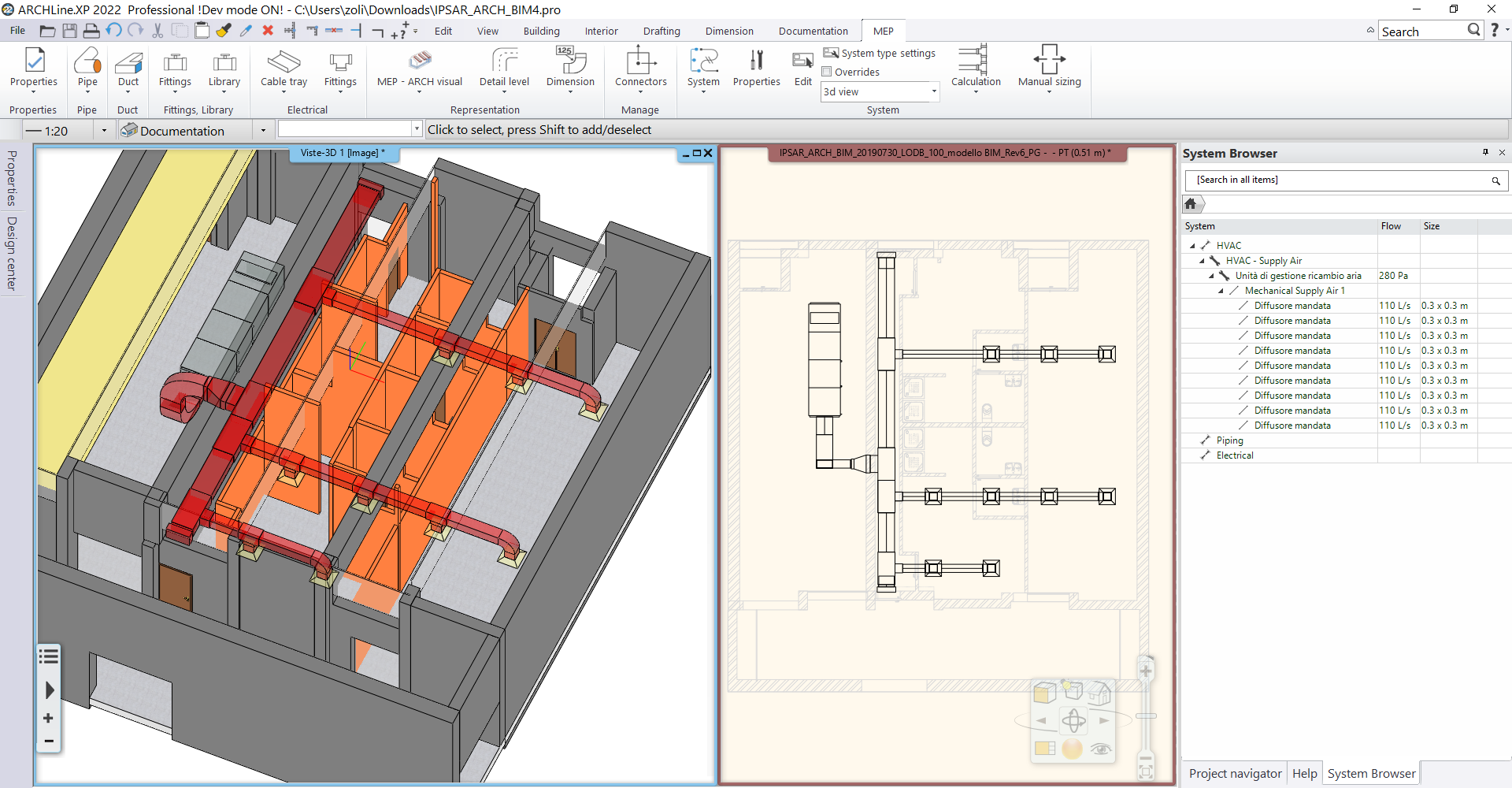
Task: Collapse Mechanical Supply Air 1 node
Action: click(x=1221, y=291)
